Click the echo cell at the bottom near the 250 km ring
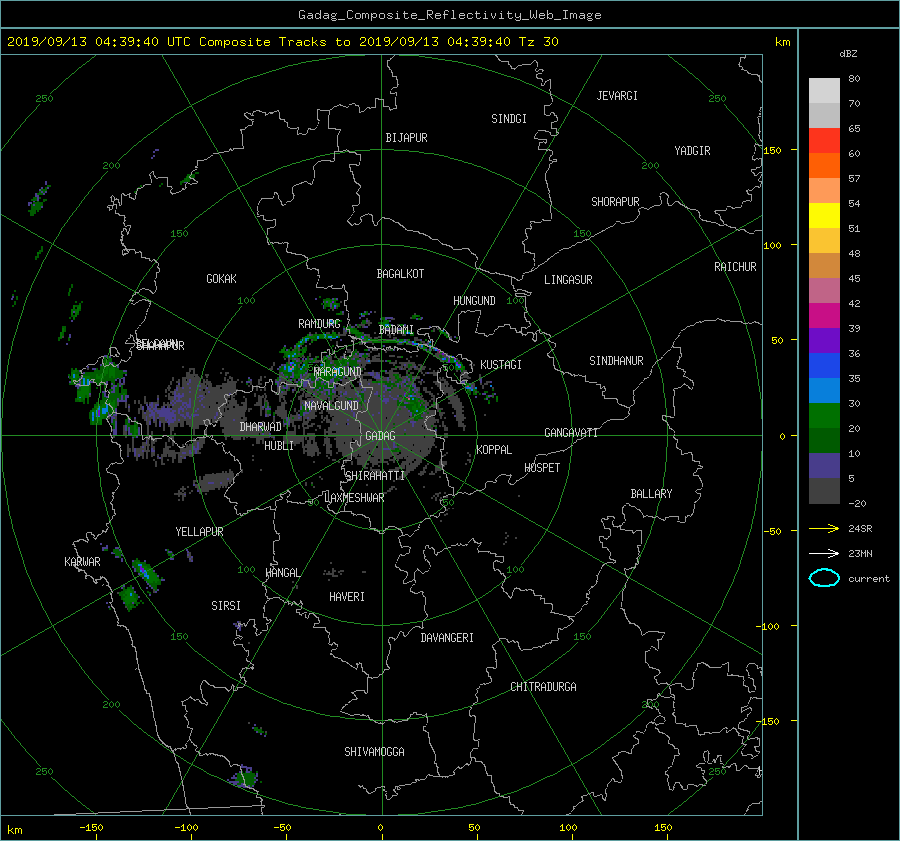The image size is (900, 841). tap(246, 777)
